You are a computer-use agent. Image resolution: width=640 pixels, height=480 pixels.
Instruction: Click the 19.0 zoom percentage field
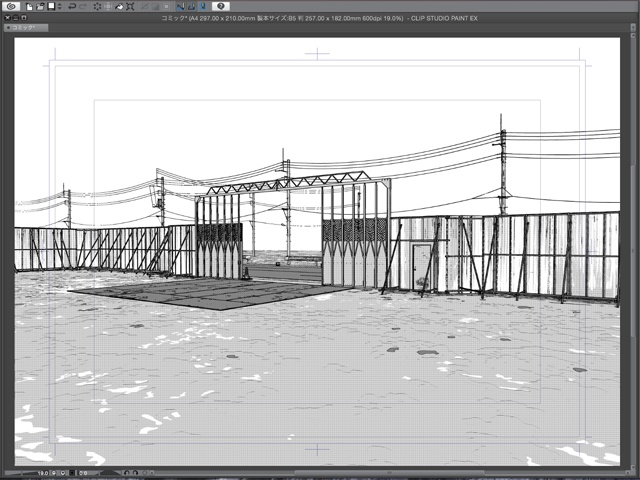click(43, 473)
